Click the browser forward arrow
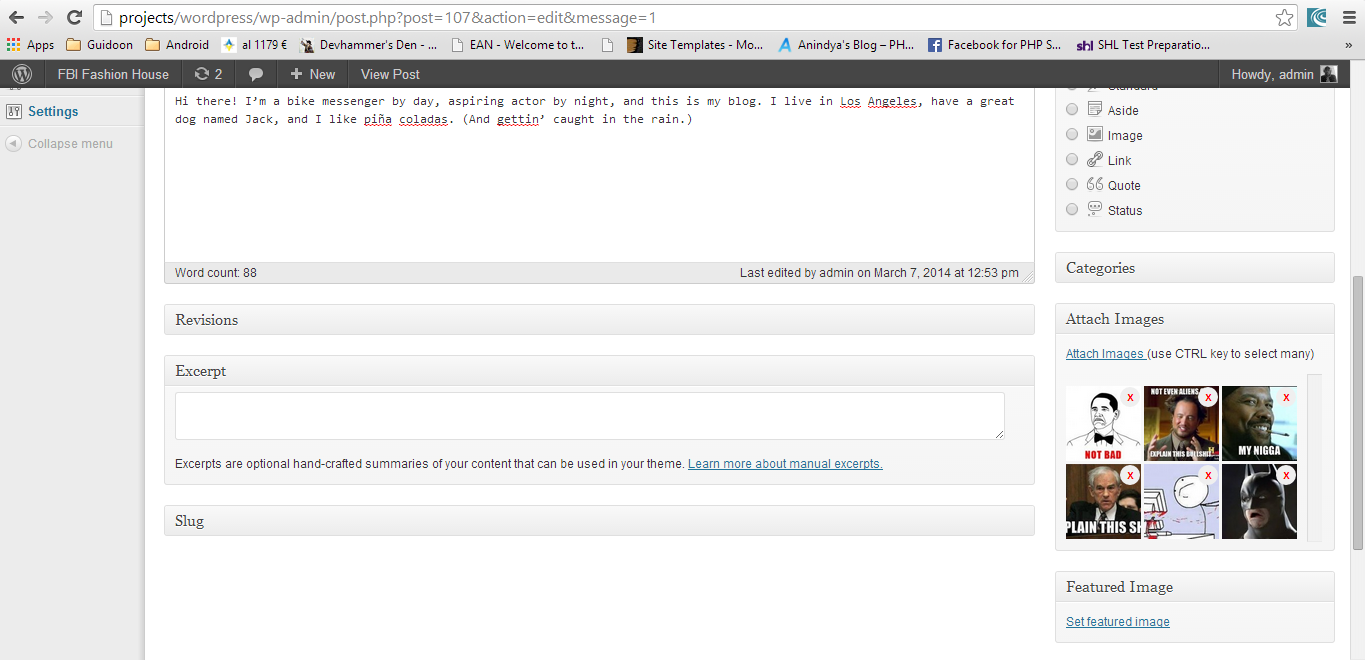Viewport: 1365px width, 660px height. click(x=45, y=17)
